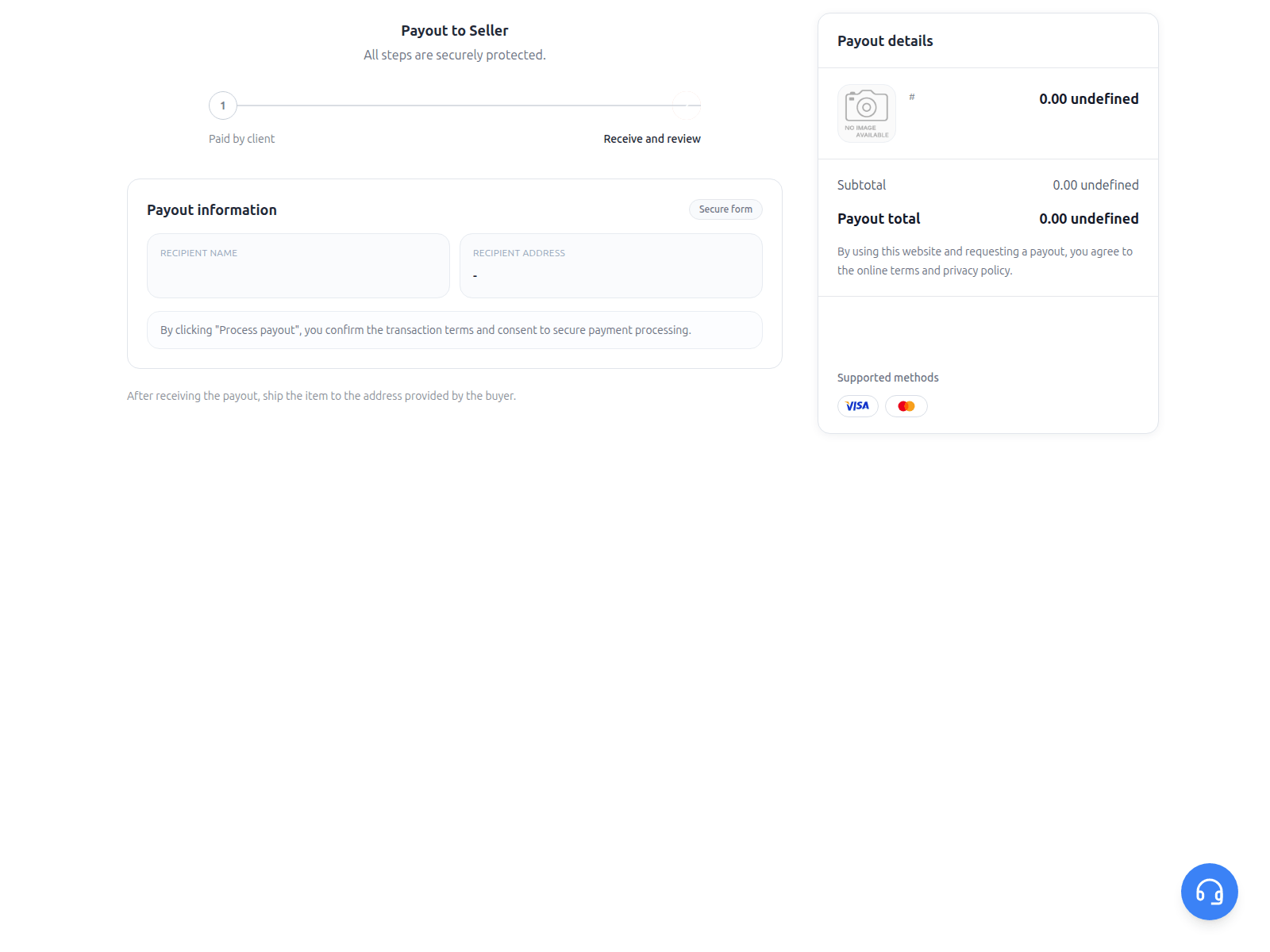Click the Subtotal label
The width and height of the screenshot is (1270, 952).
861,185
